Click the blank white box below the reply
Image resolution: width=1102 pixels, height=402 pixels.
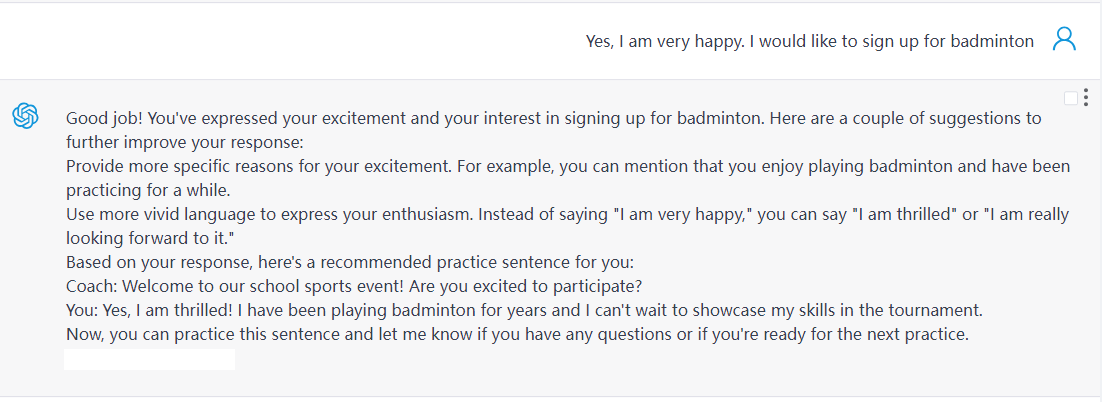[149, 359]
